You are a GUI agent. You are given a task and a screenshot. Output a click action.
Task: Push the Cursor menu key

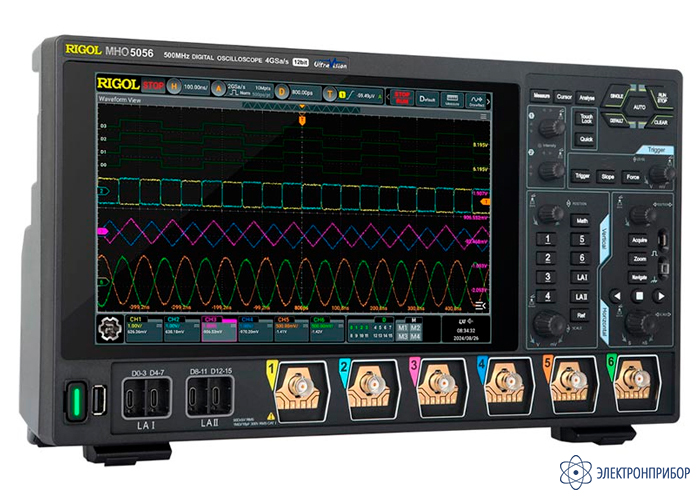click(564, 97)
